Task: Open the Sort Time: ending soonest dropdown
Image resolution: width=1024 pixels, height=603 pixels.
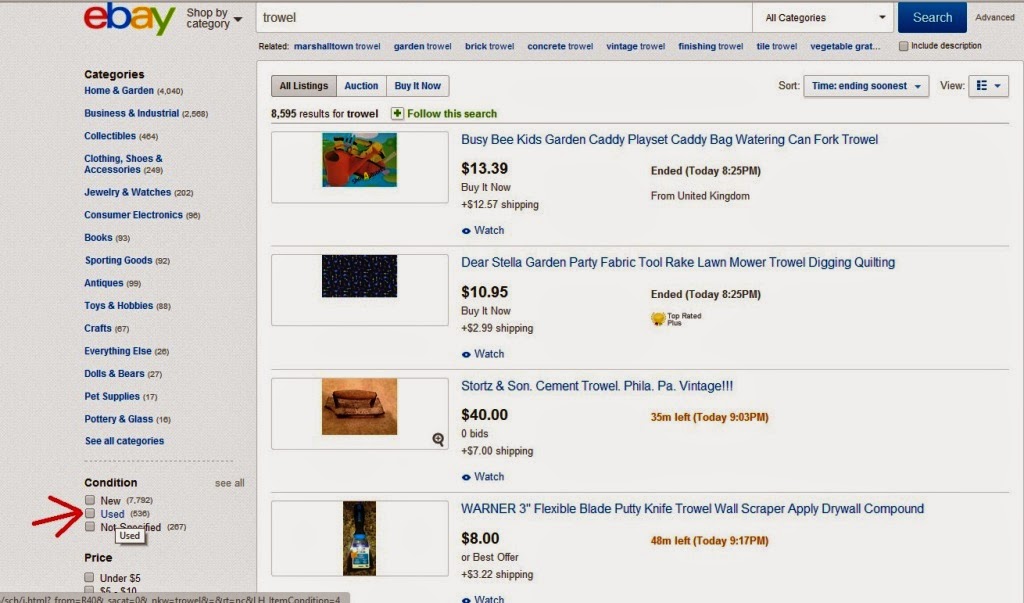Action: (x=866, y=86)
